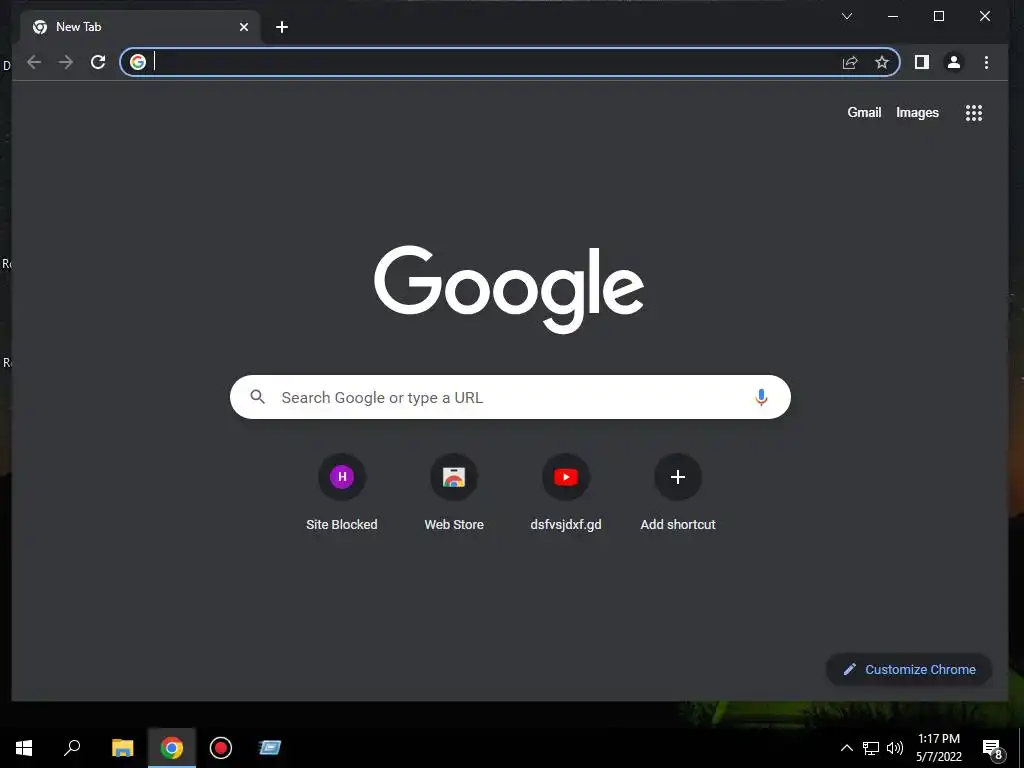1024x768 pixels.
Task: Click the magnifier icon in search box
Action: 257,396
